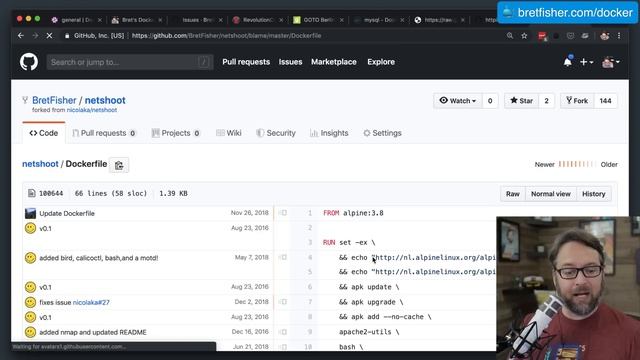Open the added bird, calicoctl commit message

click(99, 258)
